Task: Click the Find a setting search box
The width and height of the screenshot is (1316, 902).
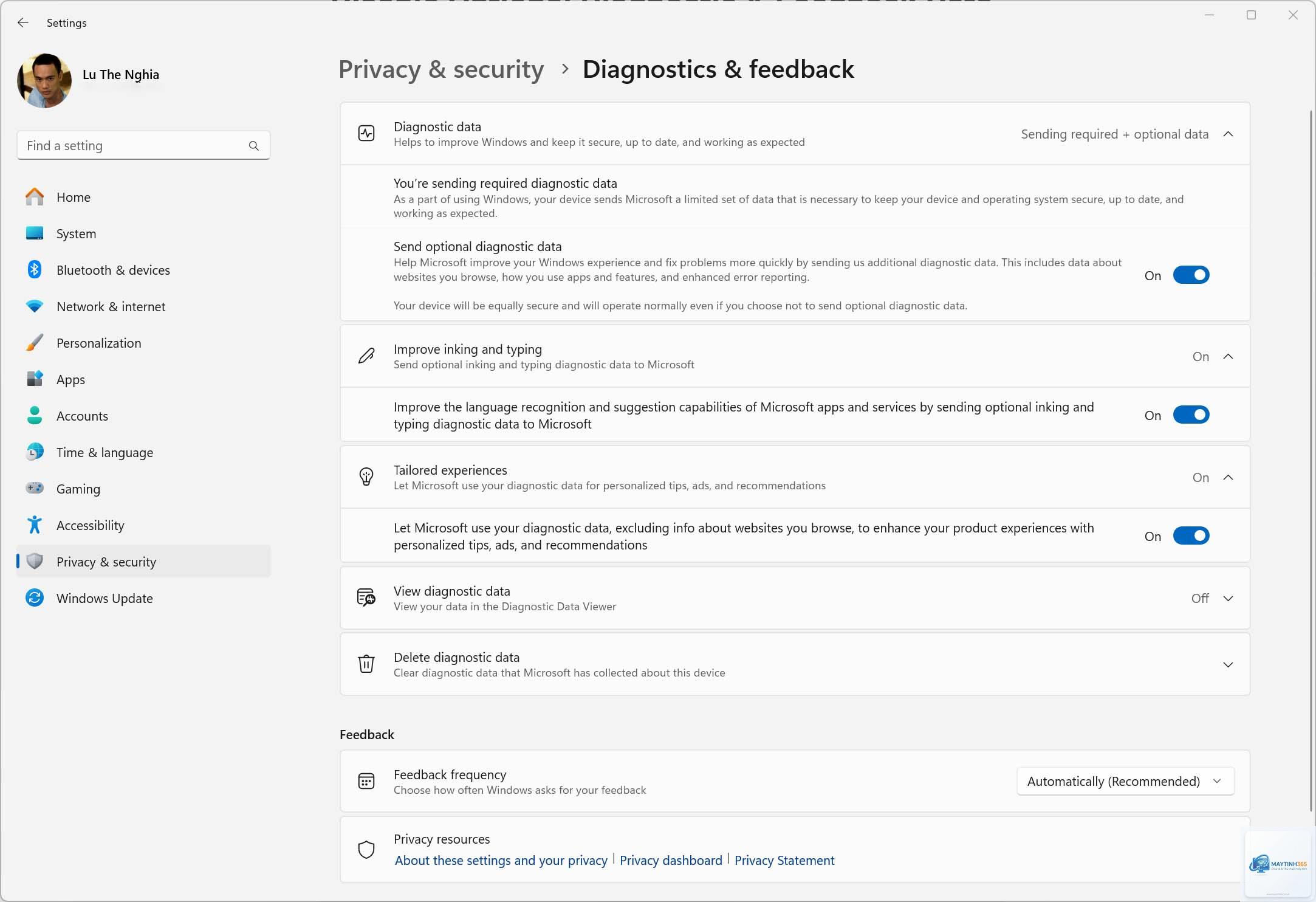Action: [x=143, y=146]
